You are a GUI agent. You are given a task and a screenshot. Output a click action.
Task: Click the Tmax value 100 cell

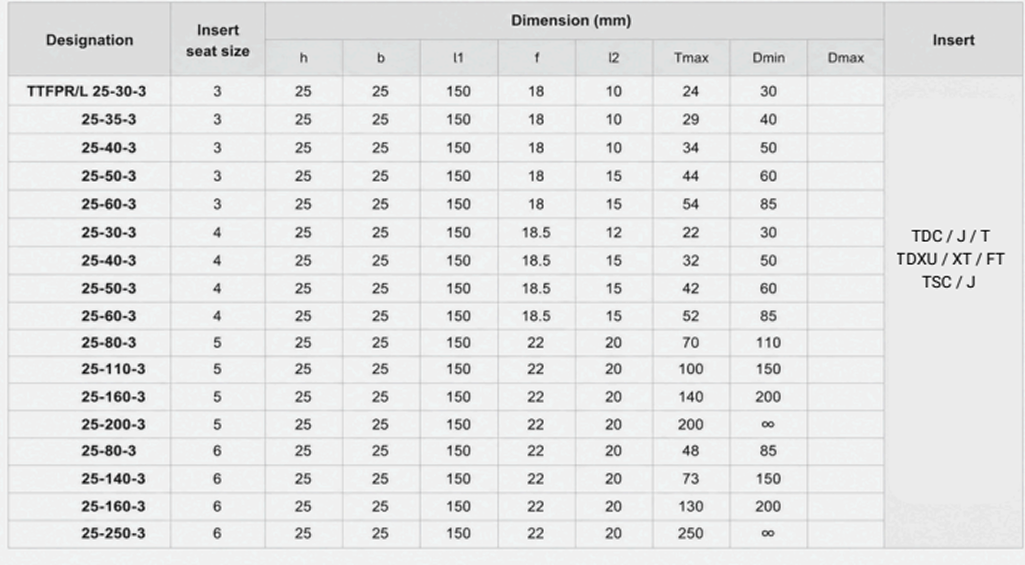click(691, 369)
